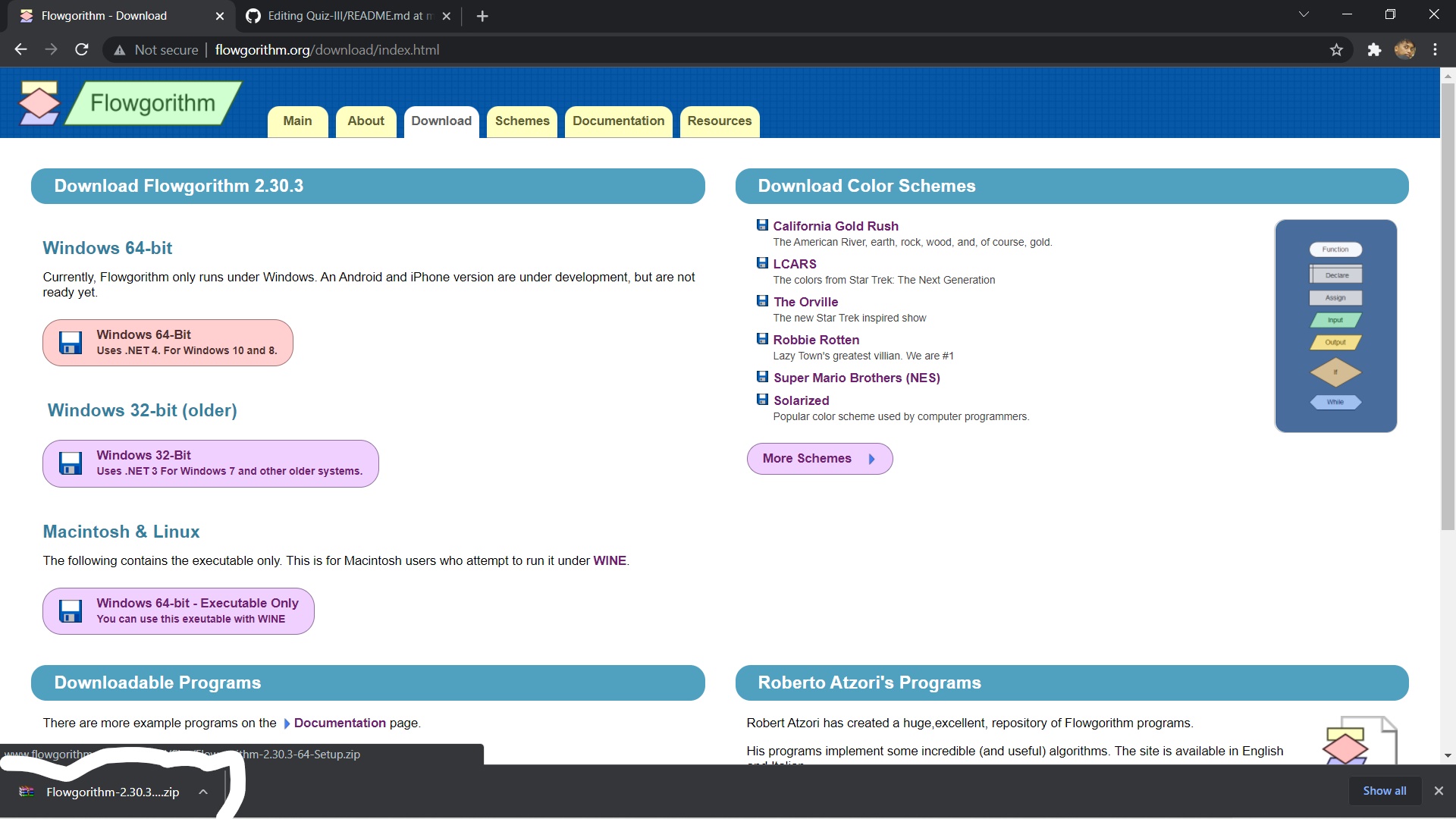Open a new browser tab
Screen dimensions: 1456x819
pyautogui.click(x=482, y=16)
